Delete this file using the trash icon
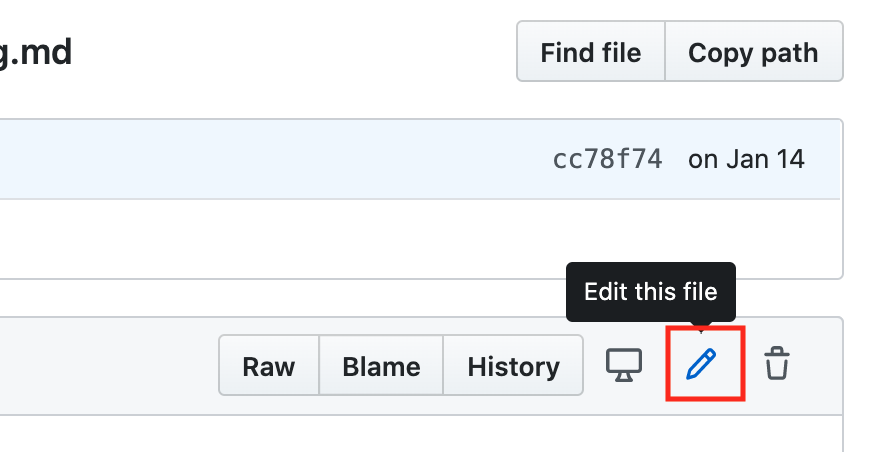Image resolution: width=874 pixels, height=452 pixels. tap(776, 365)
